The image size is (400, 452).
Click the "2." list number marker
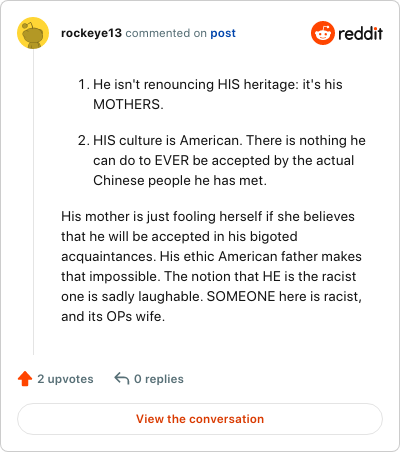pos(84,140)
